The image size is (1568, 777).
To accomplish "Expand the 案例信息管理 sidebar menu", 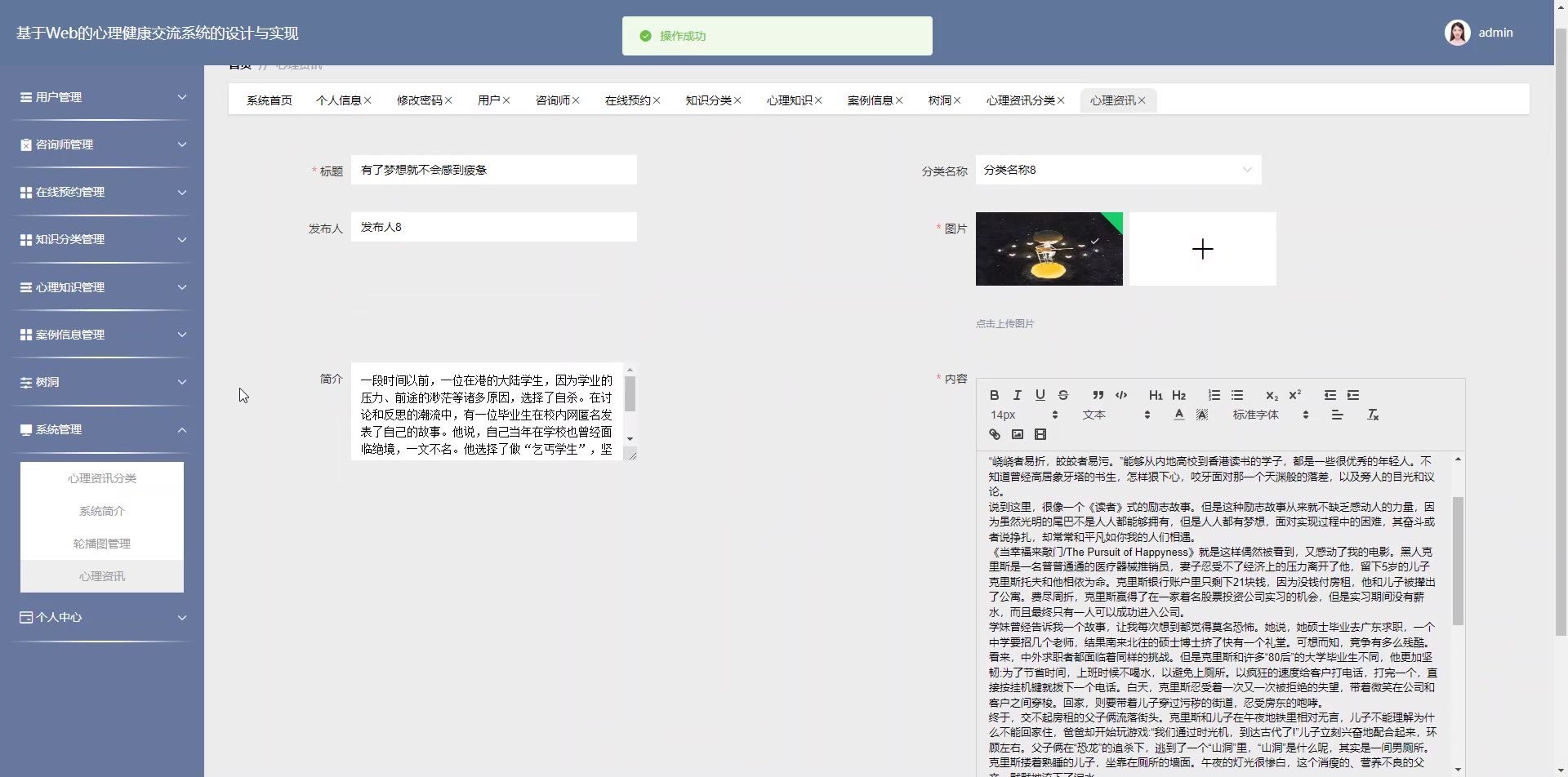I will pos(102,335).
